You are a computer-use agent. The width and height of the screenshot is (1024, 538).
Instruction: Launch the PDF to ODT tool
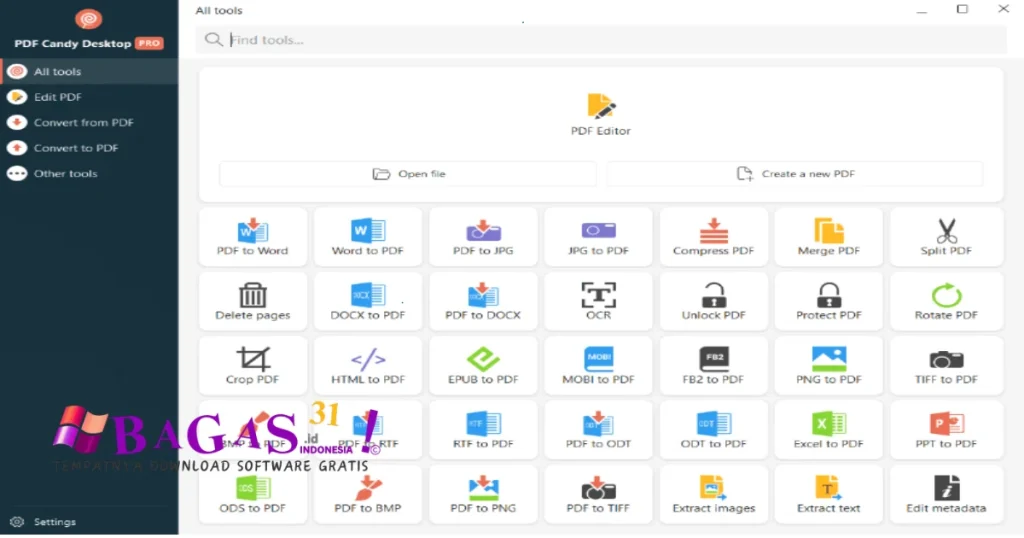[x=598, y=430]
